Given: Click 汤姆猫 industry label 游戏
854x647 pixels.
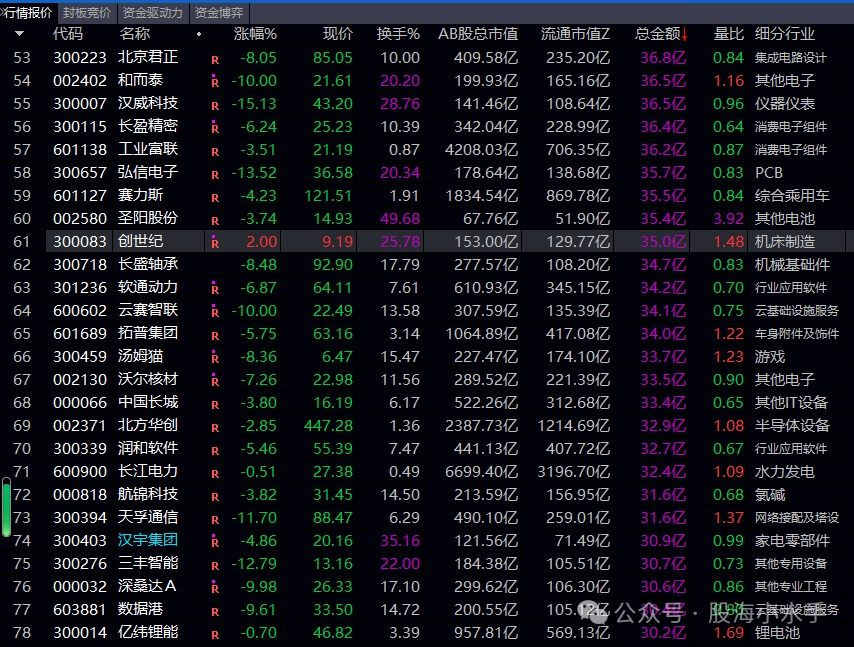Looking at the screenshot, I should click(770, 357).
